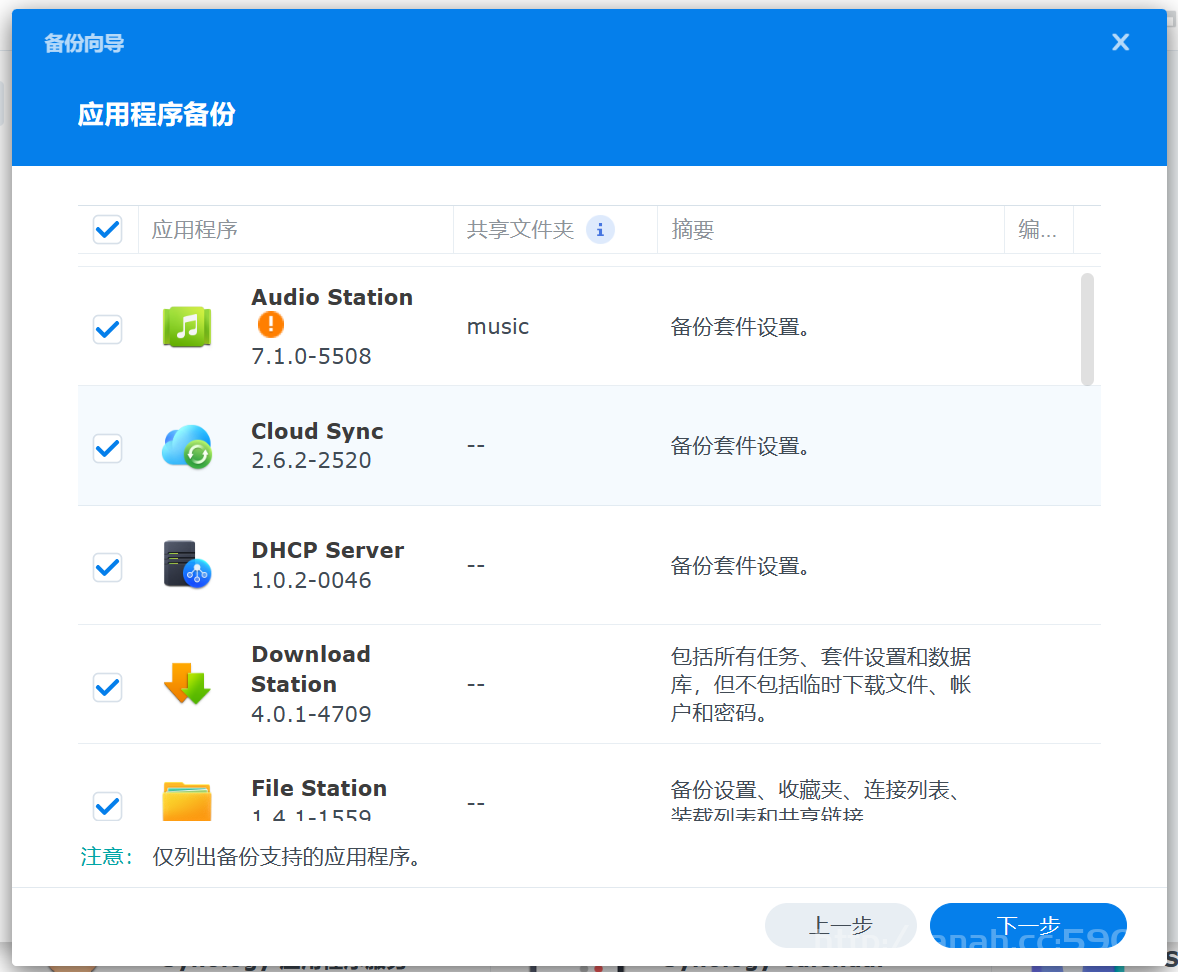Uncheck the Cloud Sync checkbox
This screenshot has height=972, width=1178.
click(107, 448)
